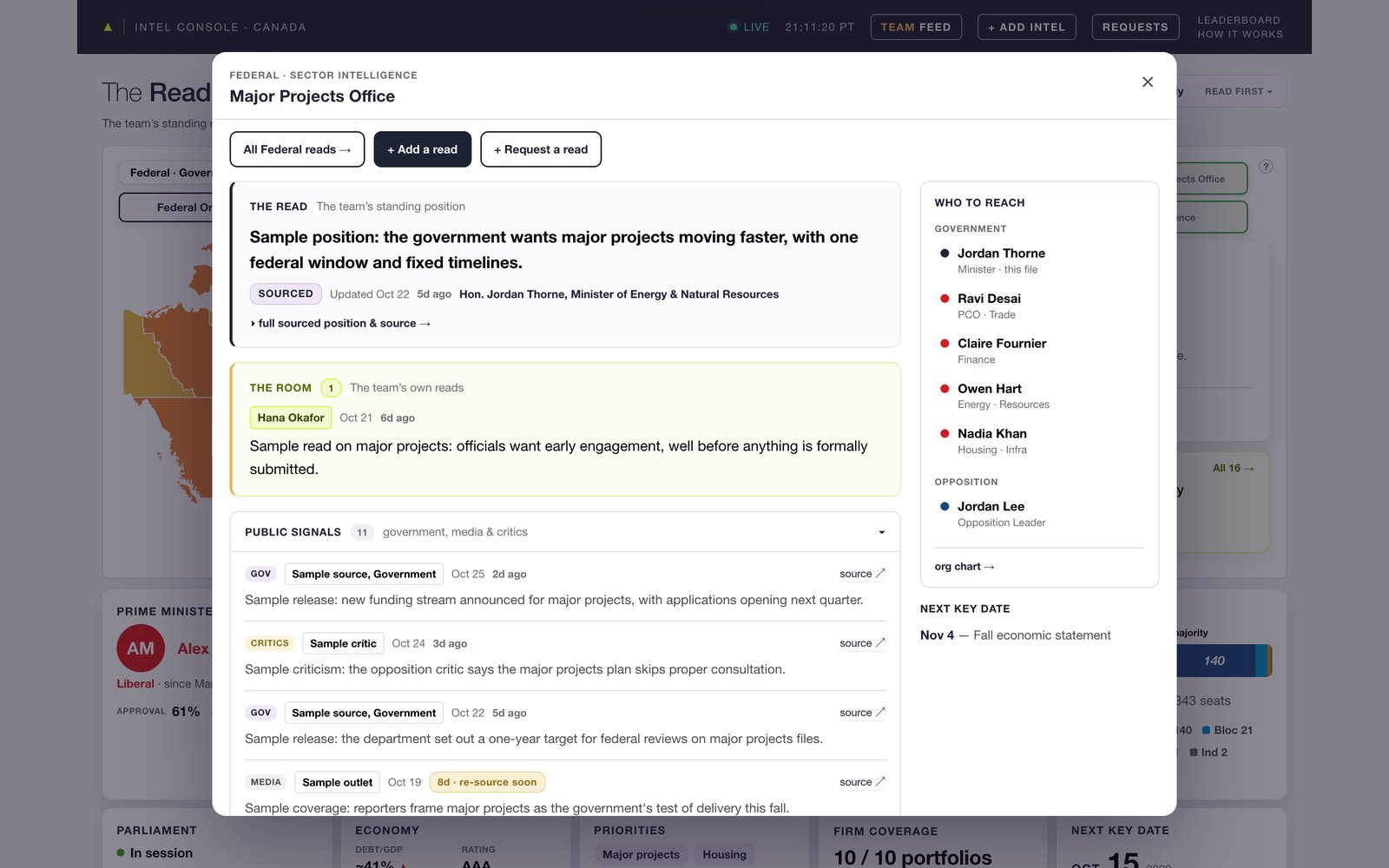
Task: Select Jordan Lee, Opposition Leader
Action: pos(1001,514)
